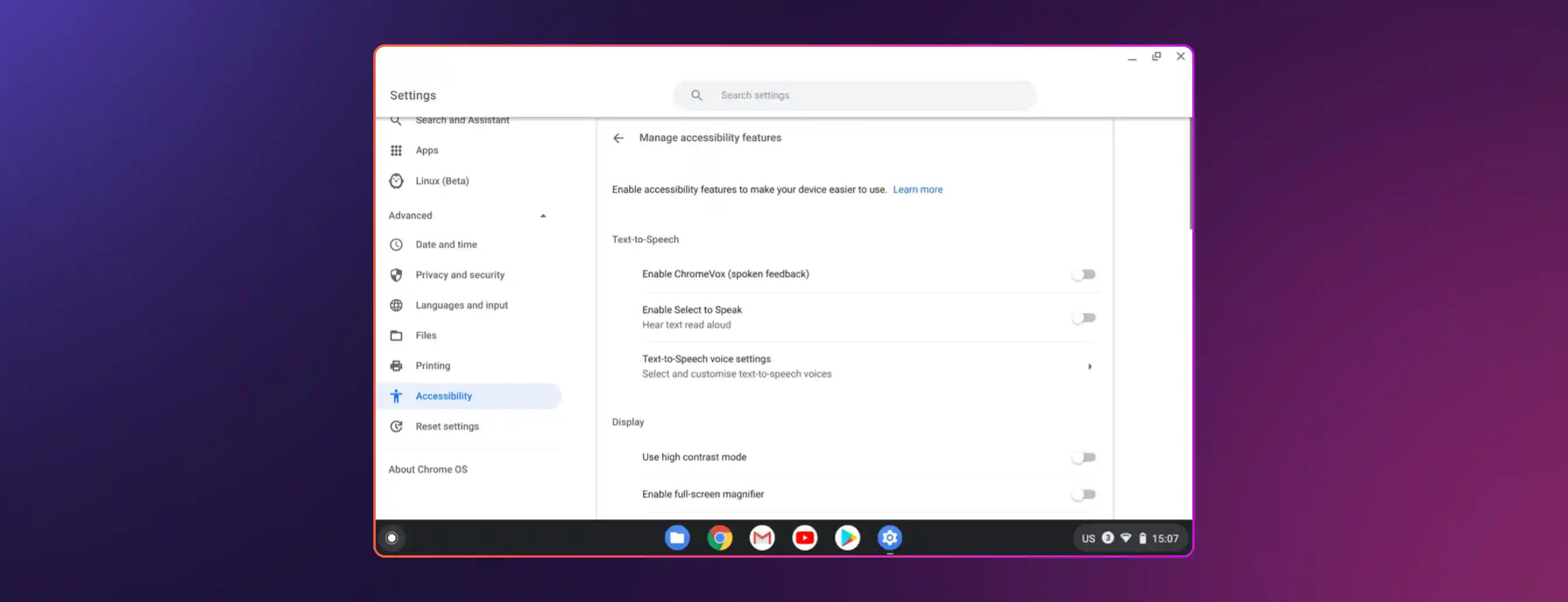Click the Printing printer icon
The height and width of the screenshot is (602, 1568).
[x=395, y=366]
